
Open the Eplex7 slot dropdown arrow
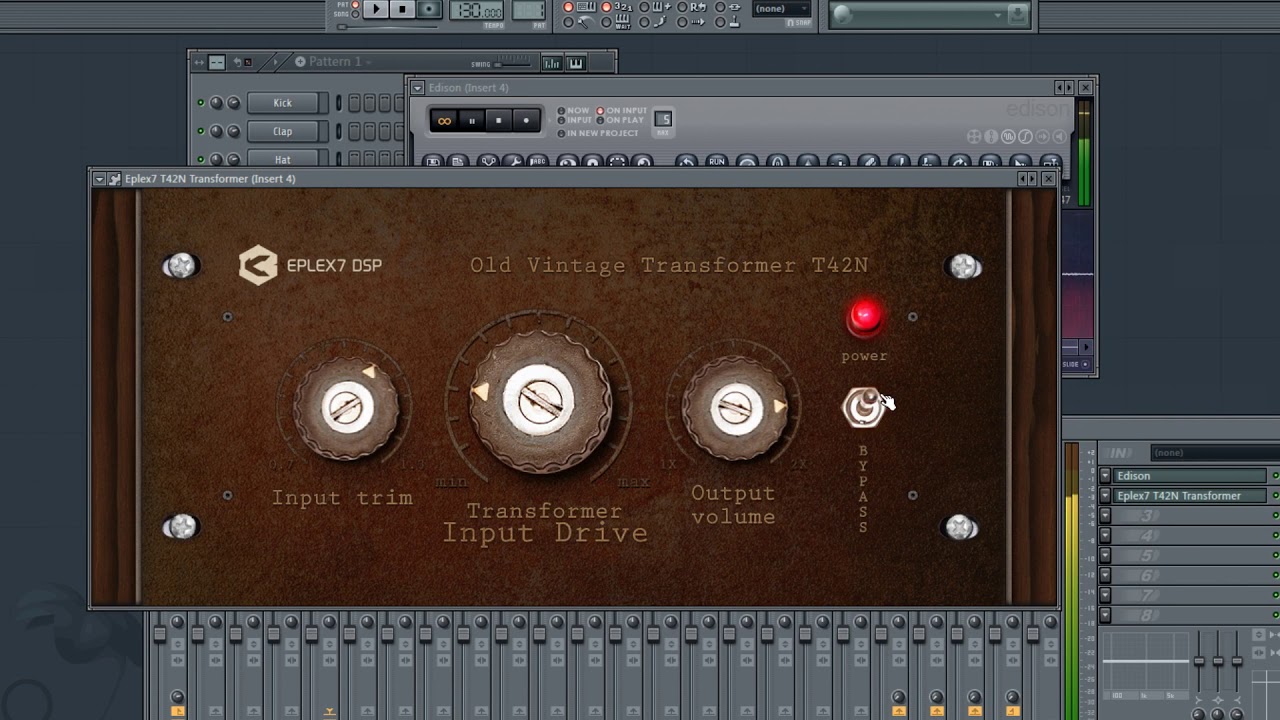point(1105,496)
